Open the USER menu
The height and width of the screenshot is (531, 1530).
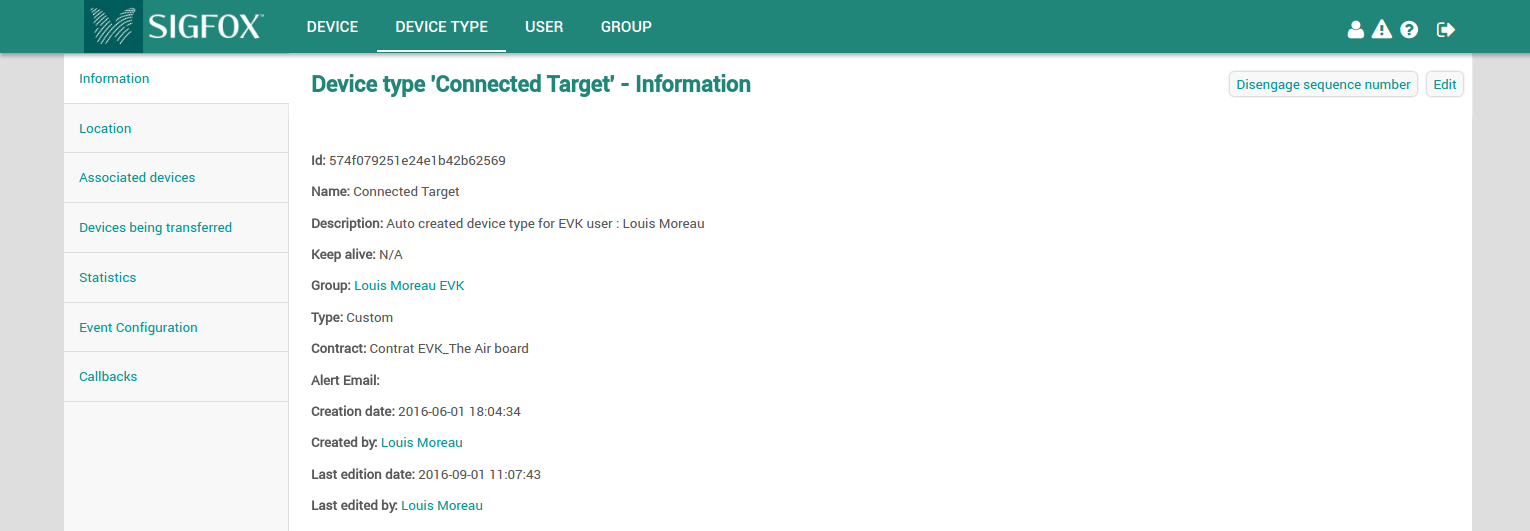(544, 27)
